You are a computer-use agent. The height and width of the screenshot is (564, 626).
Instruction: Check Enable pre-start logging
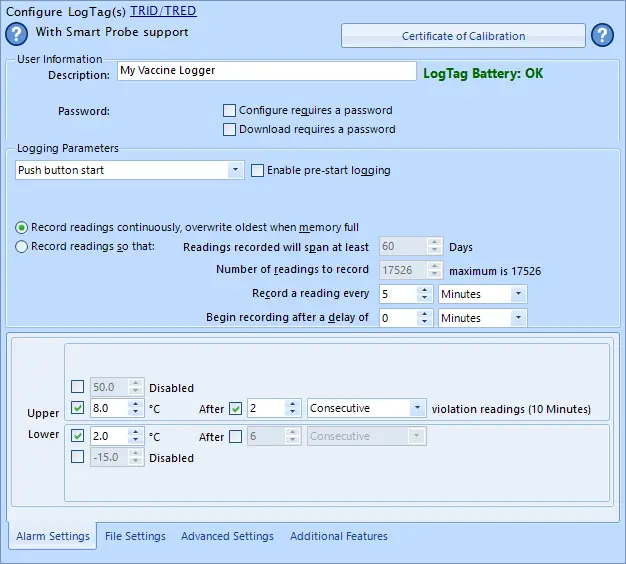(x=258, y=170)
